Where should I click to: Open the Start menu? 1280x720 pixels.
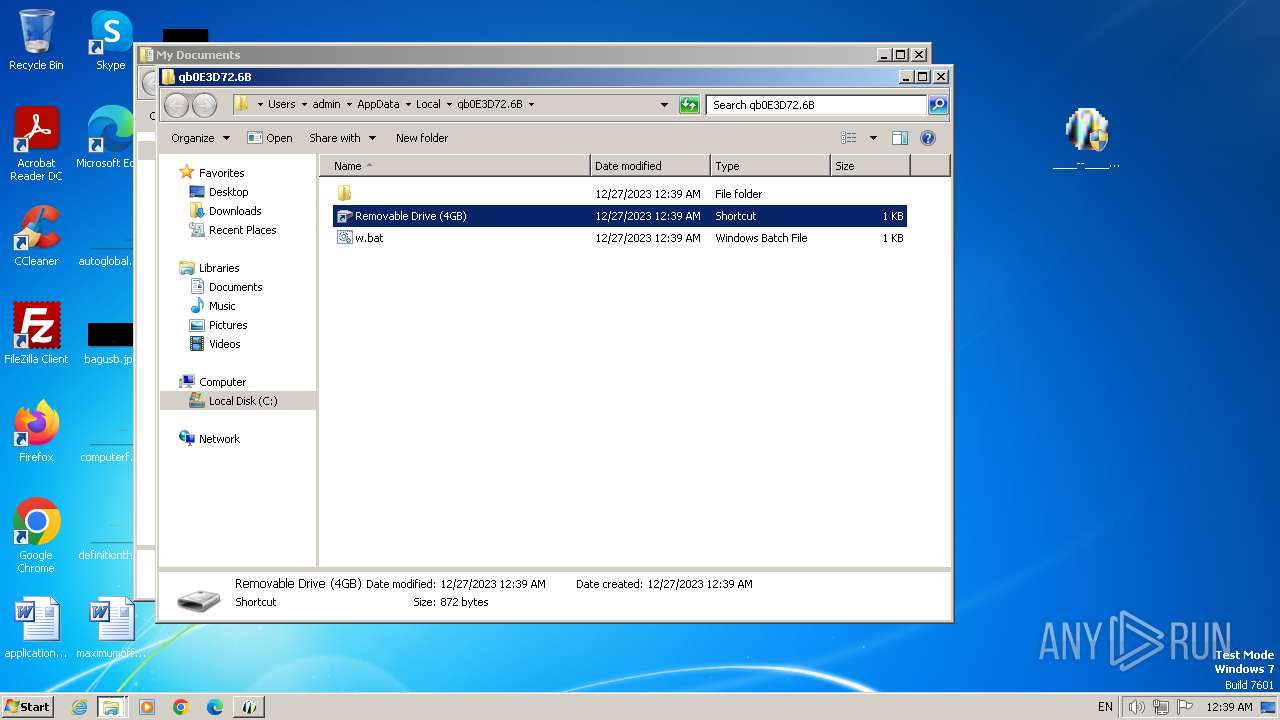coord(28,707)
